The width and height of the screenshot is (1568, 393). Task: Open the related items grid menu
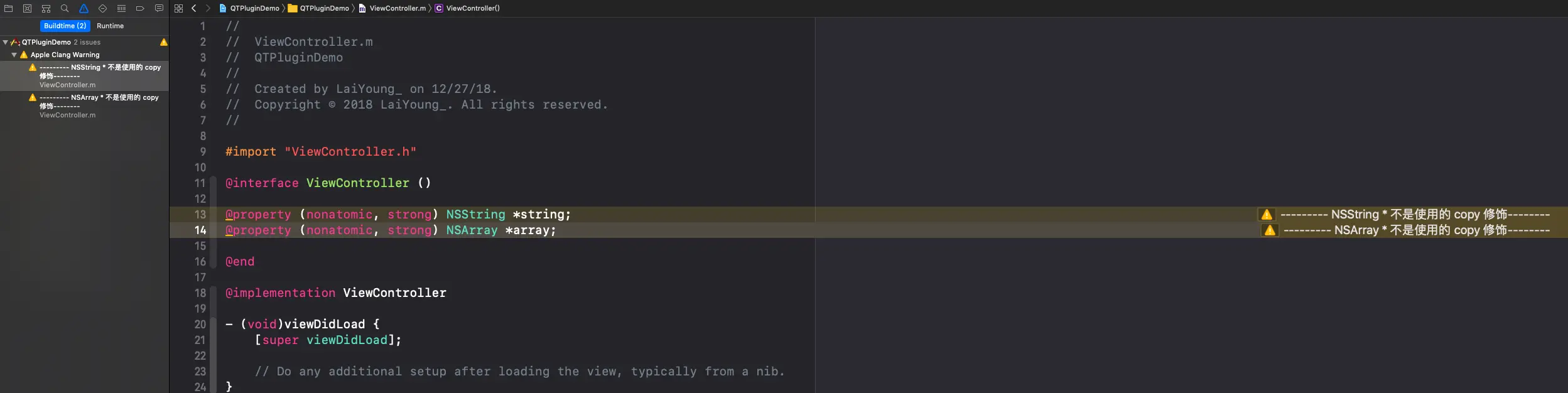(x=178, y=8)
